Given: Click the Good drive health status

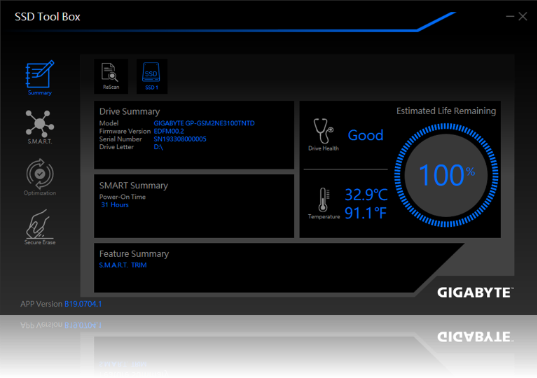Looking at the screenshot, I should click(x=365, y=135).
